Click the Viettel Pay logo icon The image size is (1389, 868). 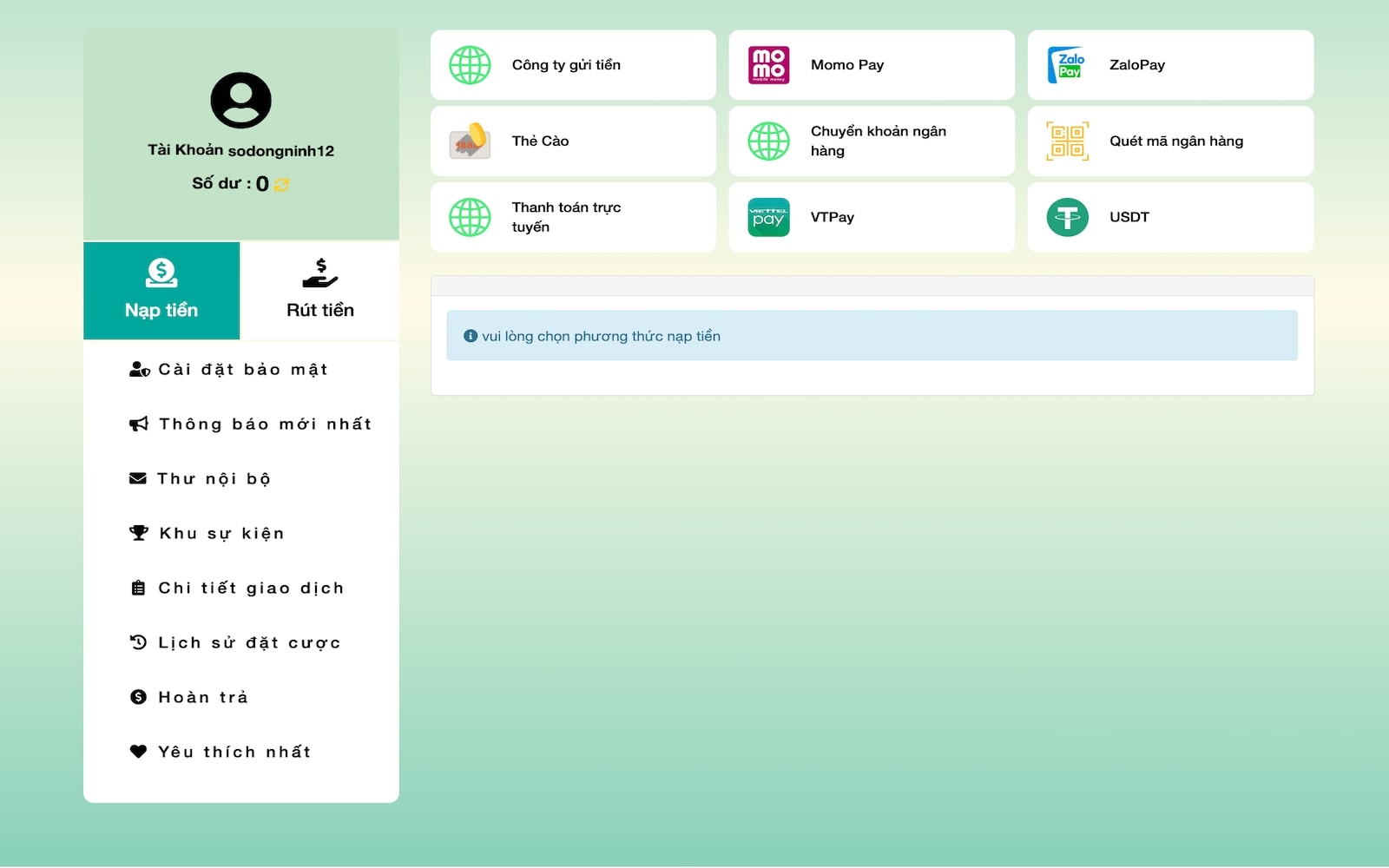[768, 217]
